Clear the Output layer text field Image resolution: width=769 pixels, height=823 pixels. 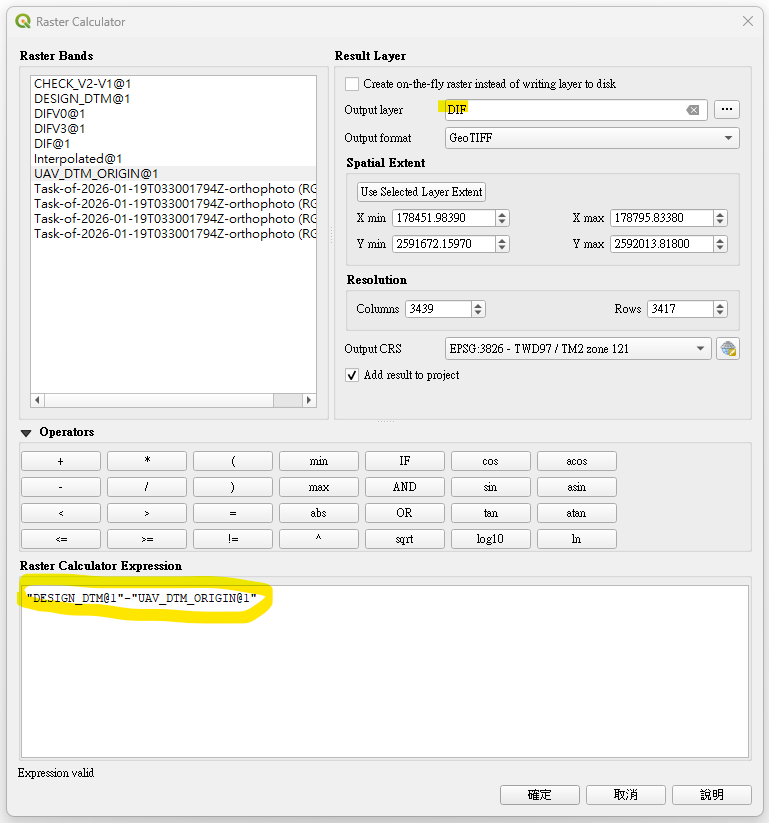pyautogui.click(x=692, y=110)
